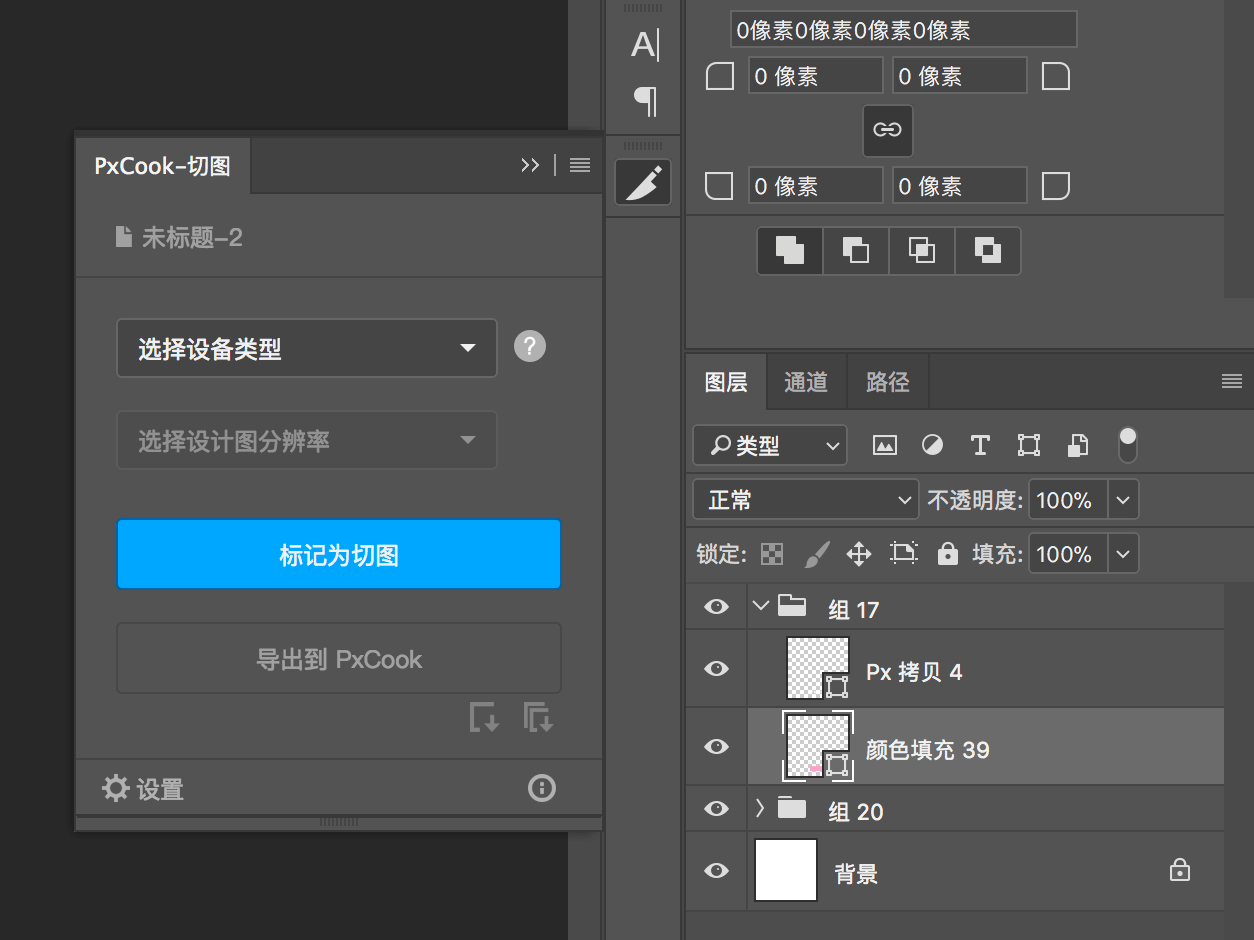Viewport: 1254px width, 940px height.
Task: Hide the 颜色填充 39 layer
Action: click(716, 747)
